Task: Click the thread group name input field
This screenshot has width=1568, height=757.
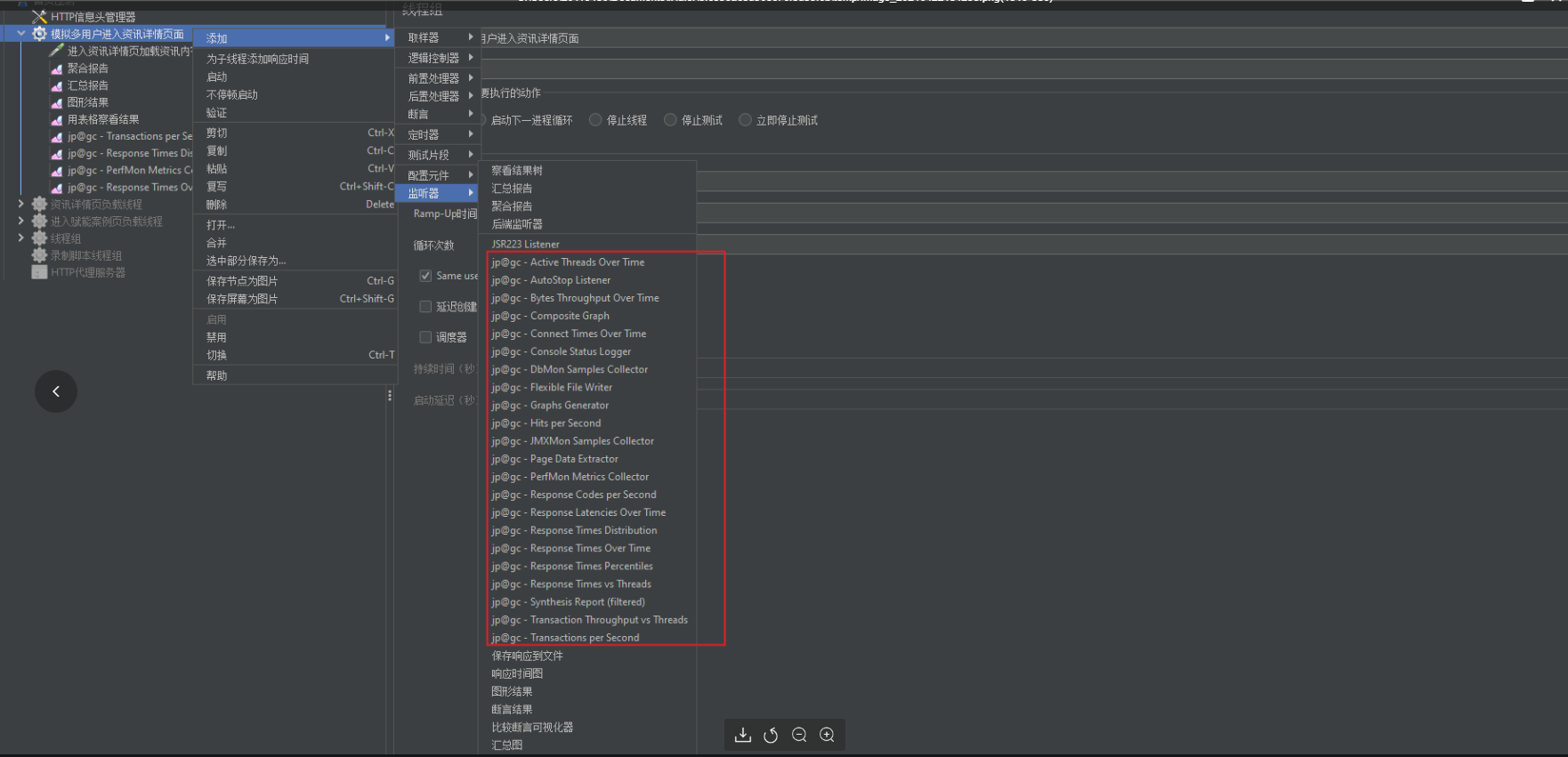Action: point(1023,38)
